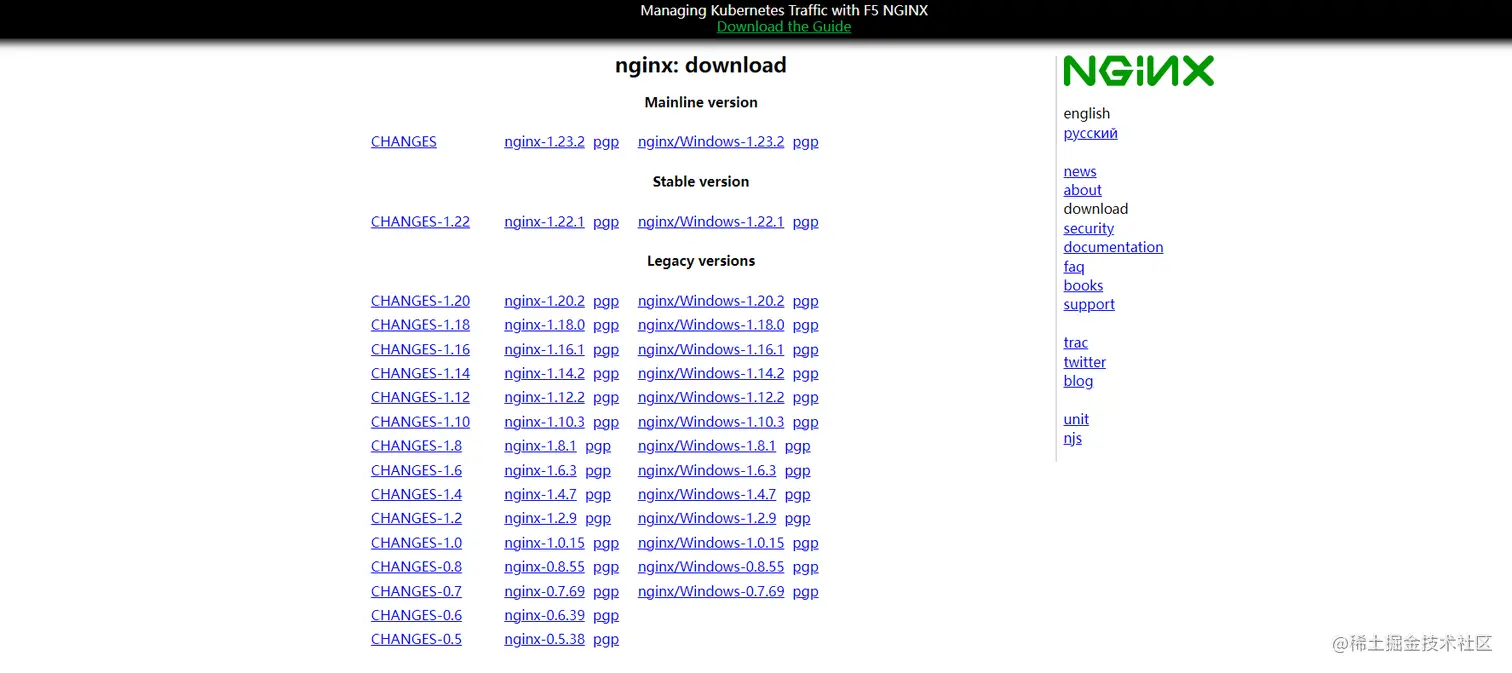Viewport: 1512px width, 673px height.
Task: Download nginx-1.20.2 legacy source
Action: (544, 301)
